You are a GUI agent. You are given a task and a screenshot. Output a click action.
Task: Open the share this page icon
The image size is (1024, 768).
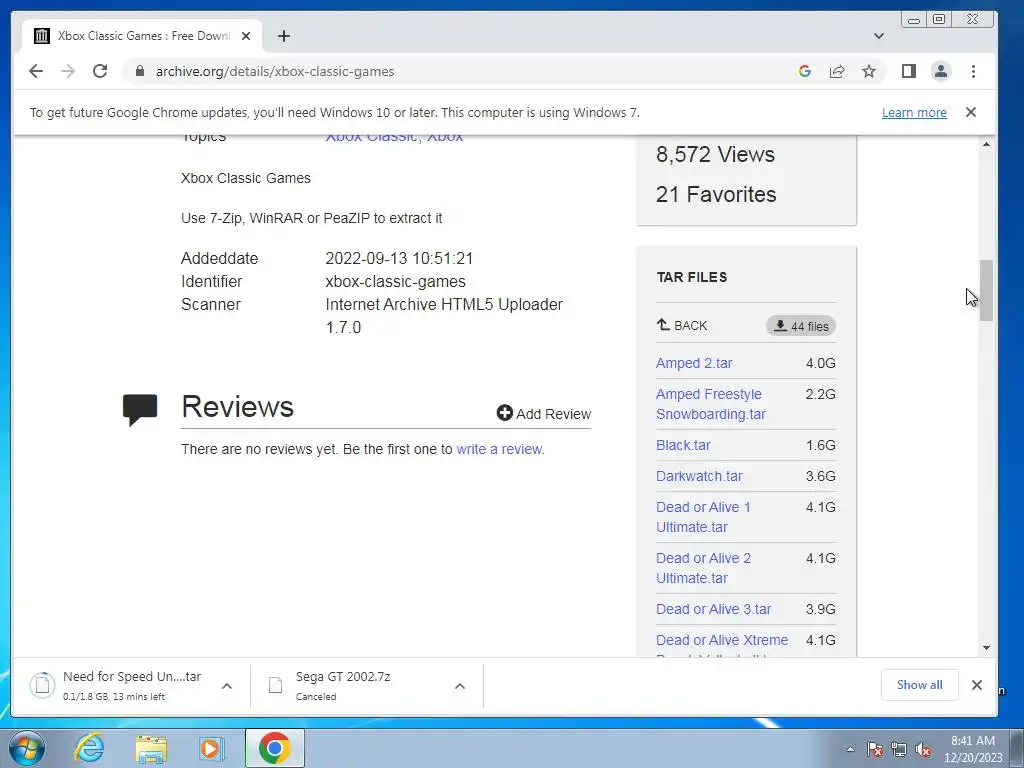(837, 71)
